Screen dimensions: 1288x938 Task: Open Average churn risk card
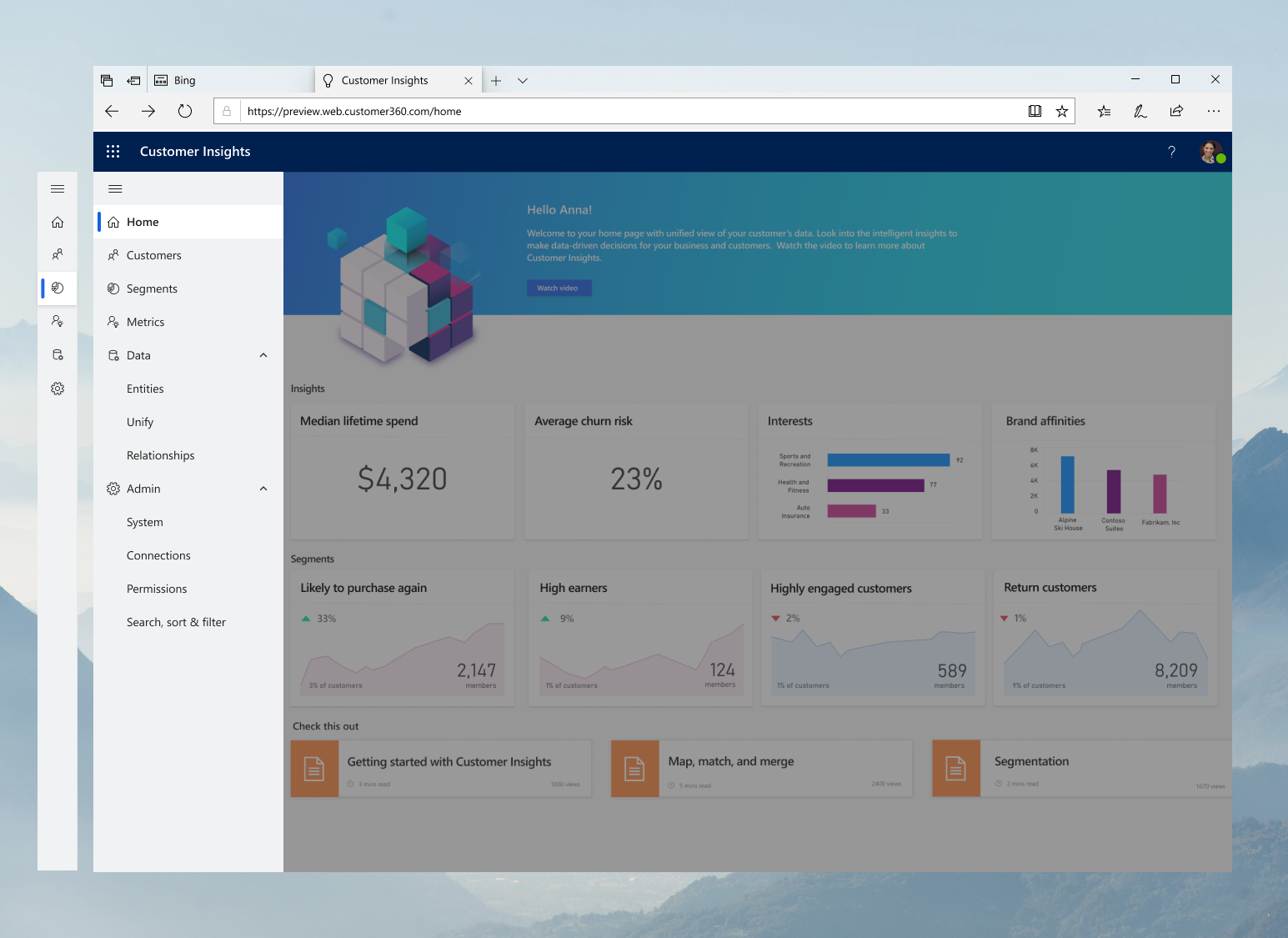(x=636, y=471)
